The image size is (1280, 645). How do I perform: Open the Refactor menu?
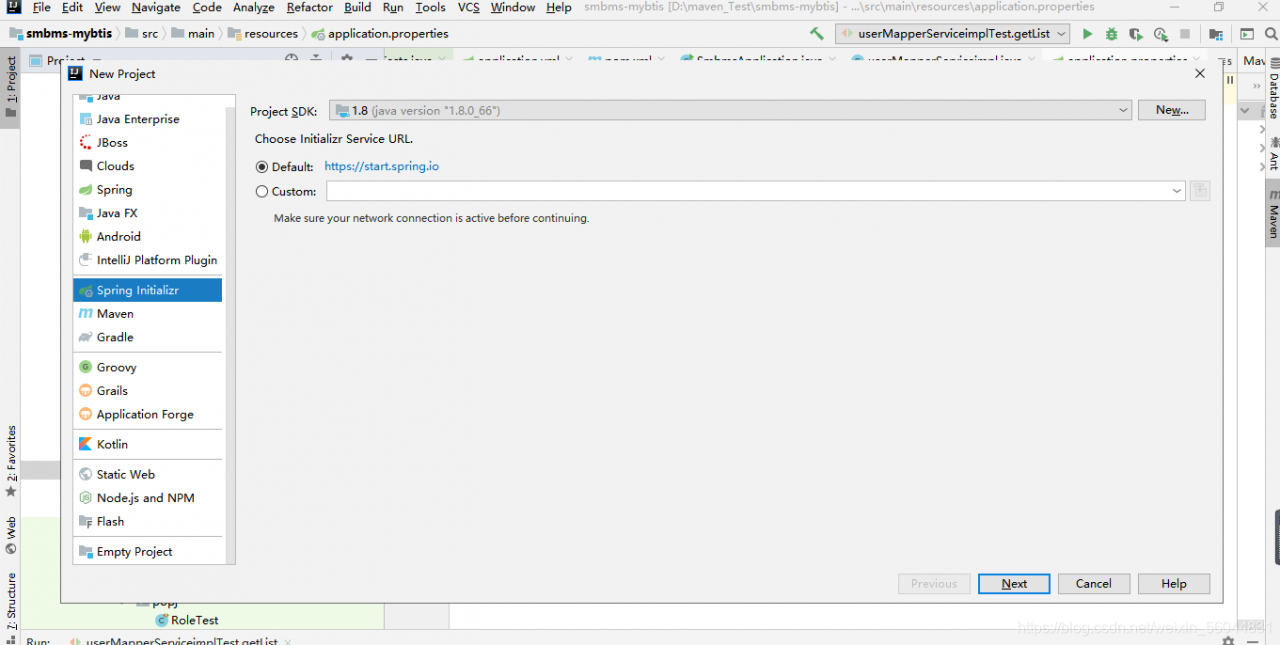(x=310, y=7)
